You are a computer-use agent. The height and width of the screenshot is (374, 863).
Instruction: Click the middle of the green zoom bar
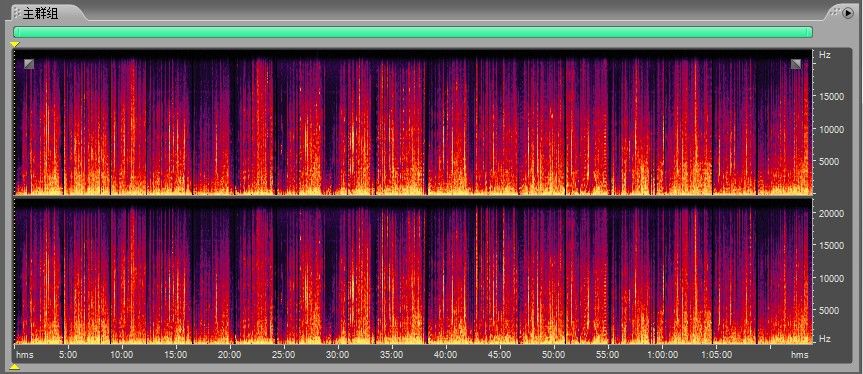pyautogui.click(x=413, y=32)
